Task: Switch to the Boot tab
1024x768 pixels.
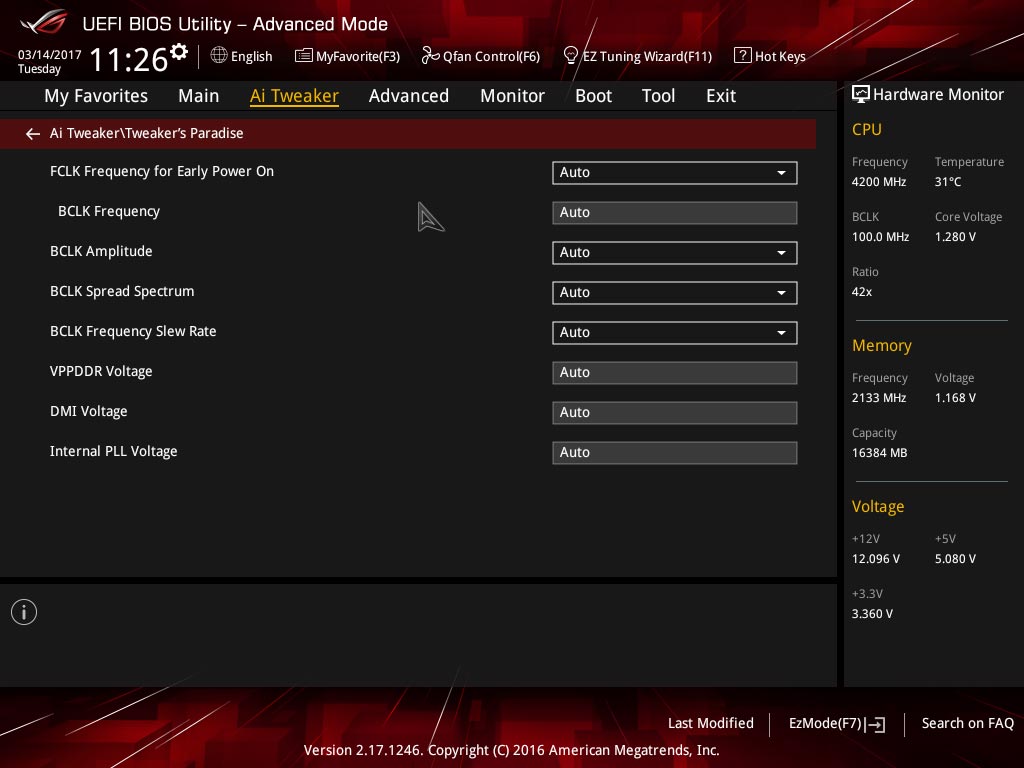Action: (x=593, y=96)
